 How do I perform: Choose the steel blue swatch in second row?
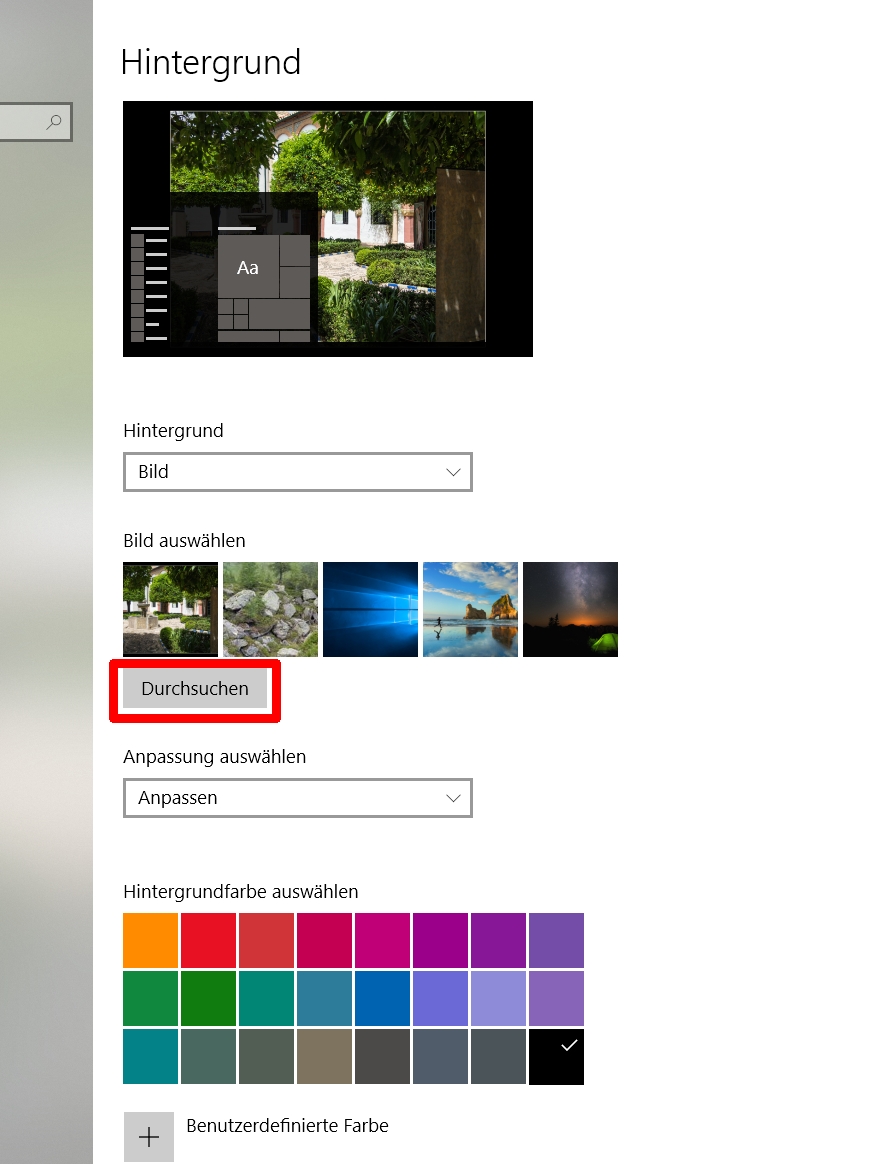[x=324, y=998]
